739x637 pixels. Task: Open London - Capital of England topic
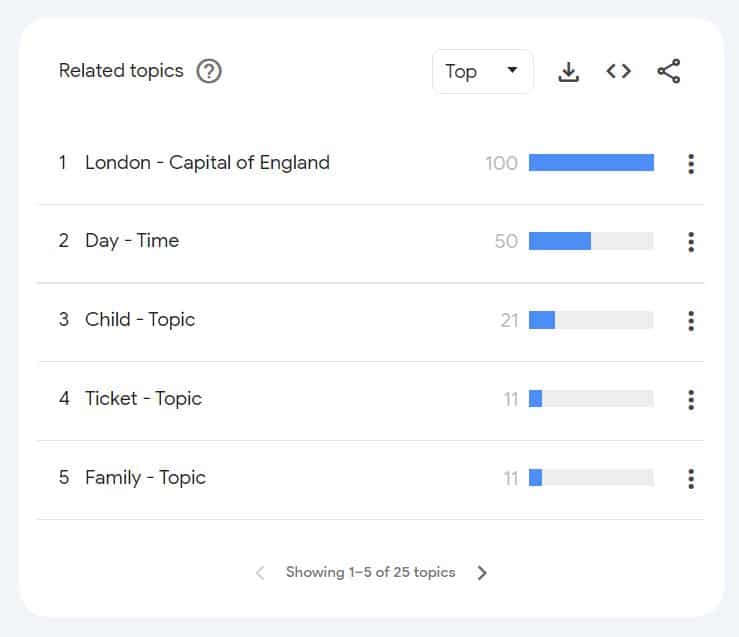[207, 163]
